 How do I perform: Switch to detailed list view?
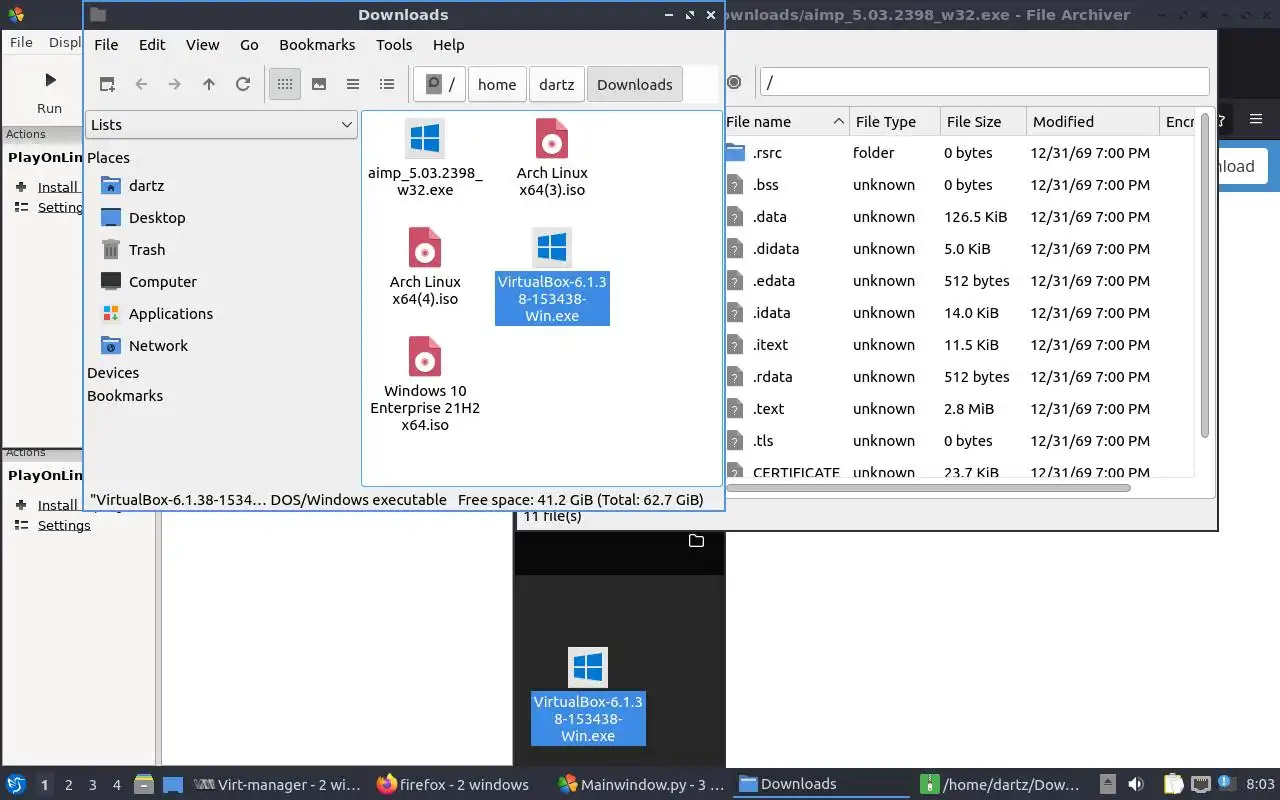point(387,84)
